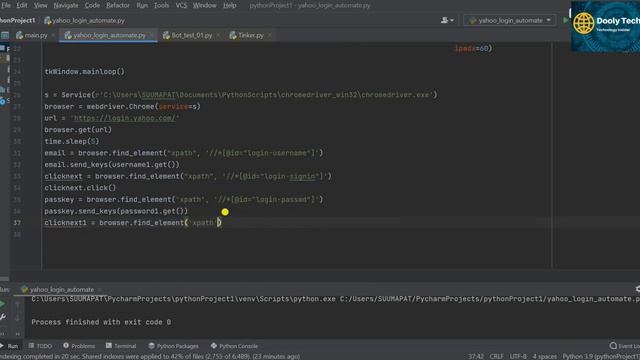Open the Event Log
Viewport: 640px width, 360px height.
[624, 346]
